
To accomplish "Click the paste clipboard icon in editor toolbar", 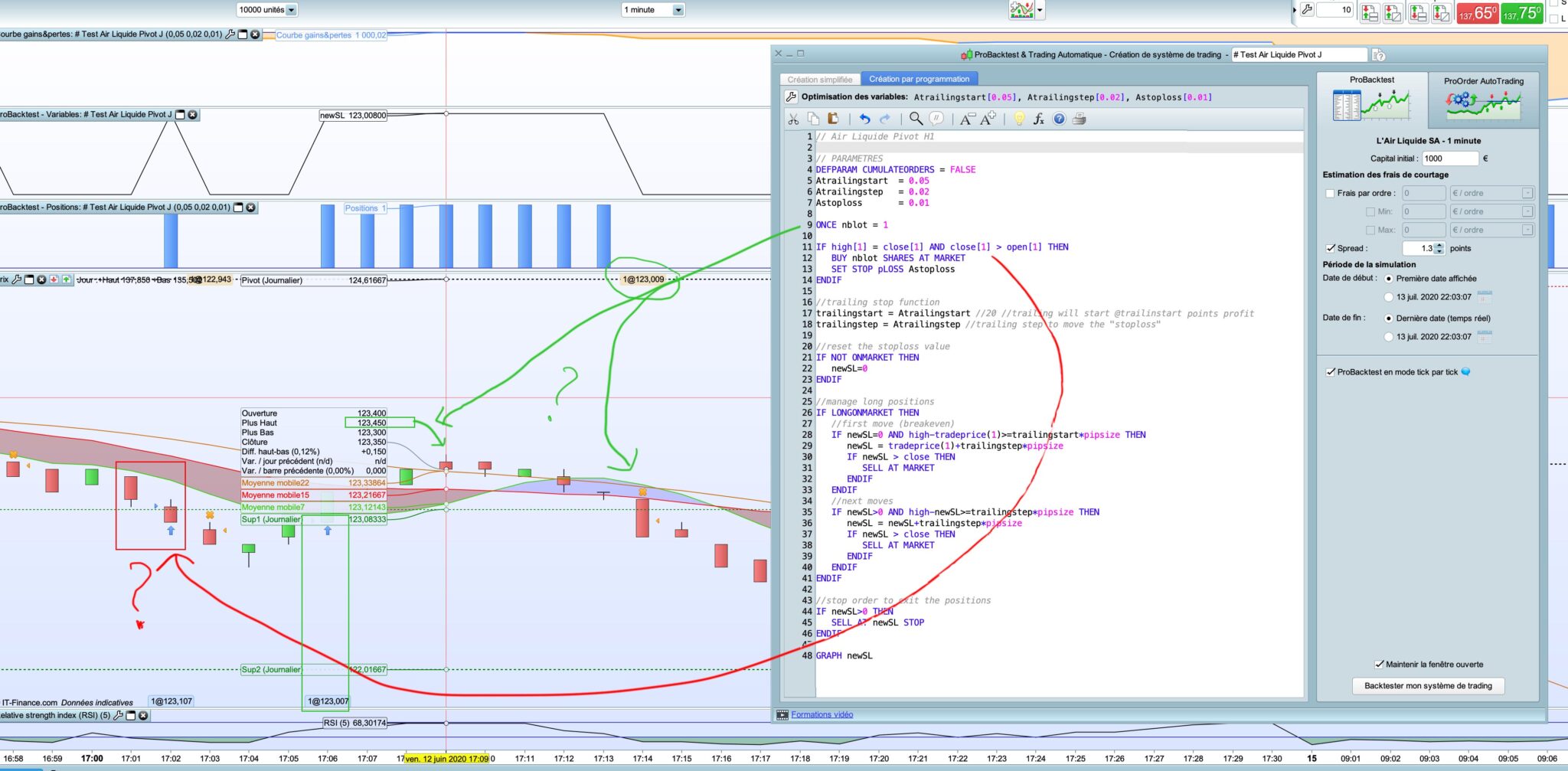I will click(x=833, y=119).
